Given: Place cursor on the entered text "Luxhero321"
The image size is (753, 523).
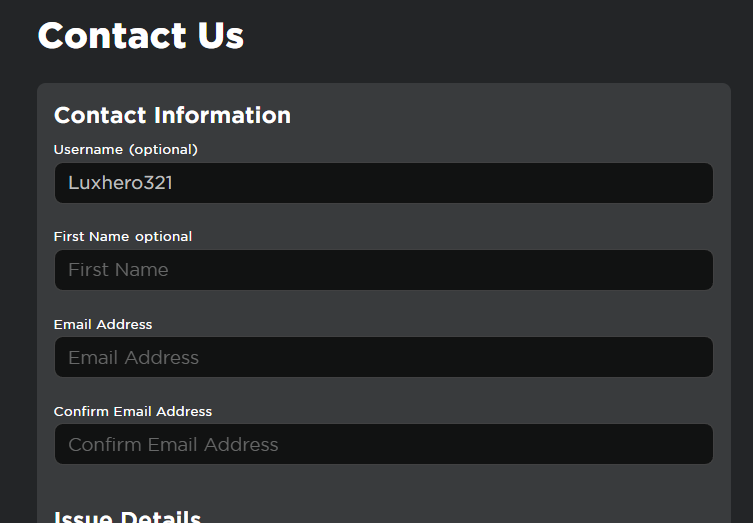Looking at the screenshot, I should (x=120, y=183).
